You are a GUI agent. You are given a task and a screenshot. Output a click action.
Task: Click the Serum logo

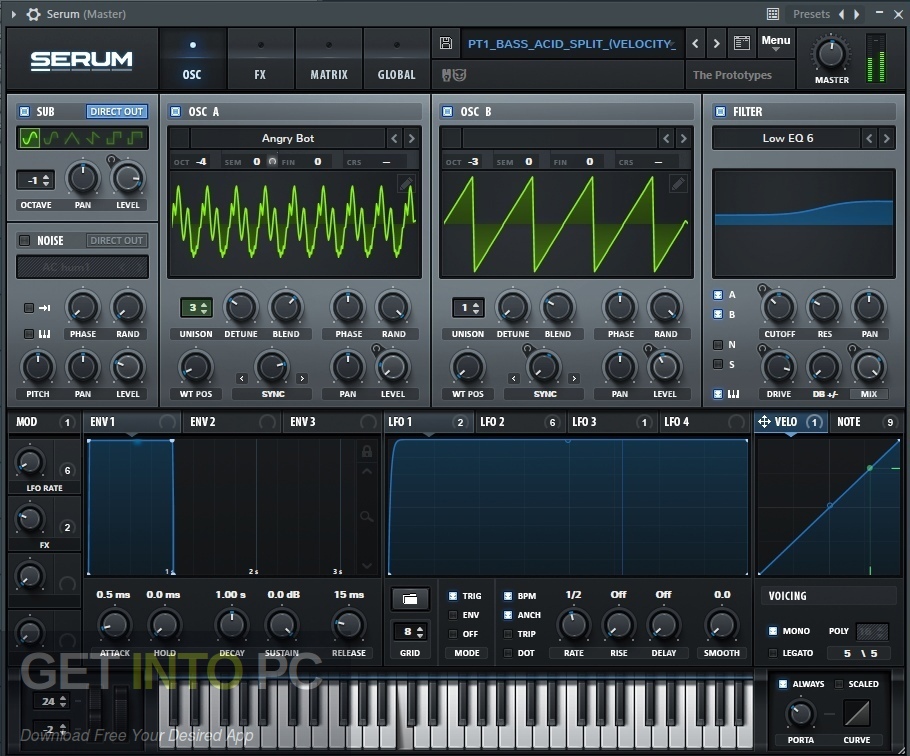click(x=81, y=60)
